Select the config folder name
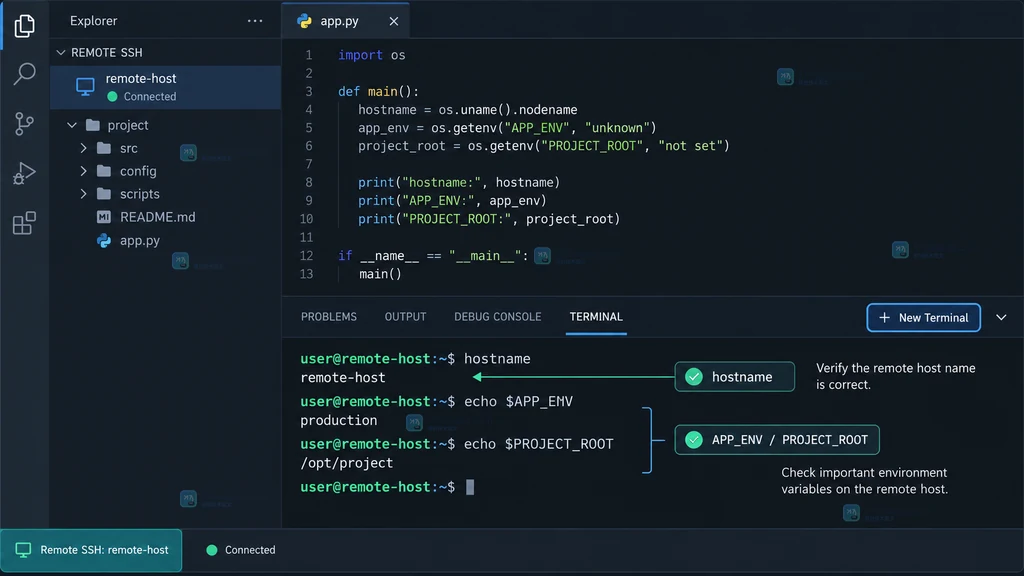The height and width of the screenshot is (576, 1024). (138, 171)
